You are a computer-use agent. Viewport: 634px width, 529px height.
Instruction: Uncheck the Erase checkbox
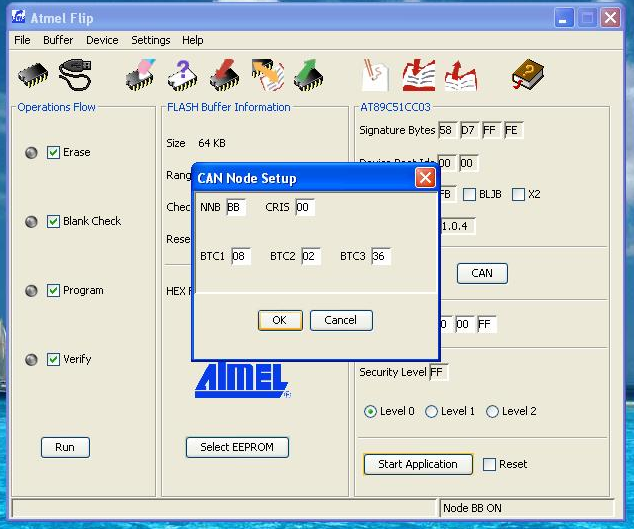click(54, 153)
